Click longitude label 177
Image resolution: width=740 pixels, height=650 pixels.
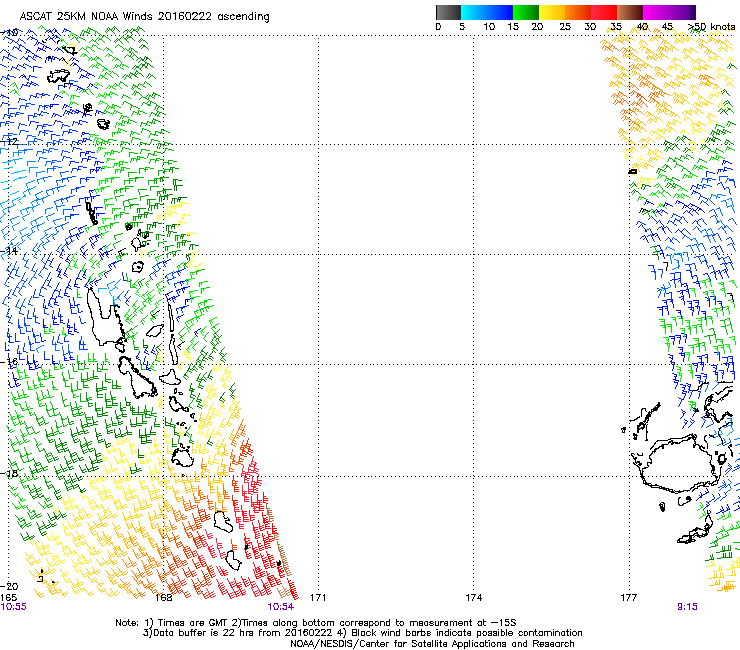click(x=629, y=598)
